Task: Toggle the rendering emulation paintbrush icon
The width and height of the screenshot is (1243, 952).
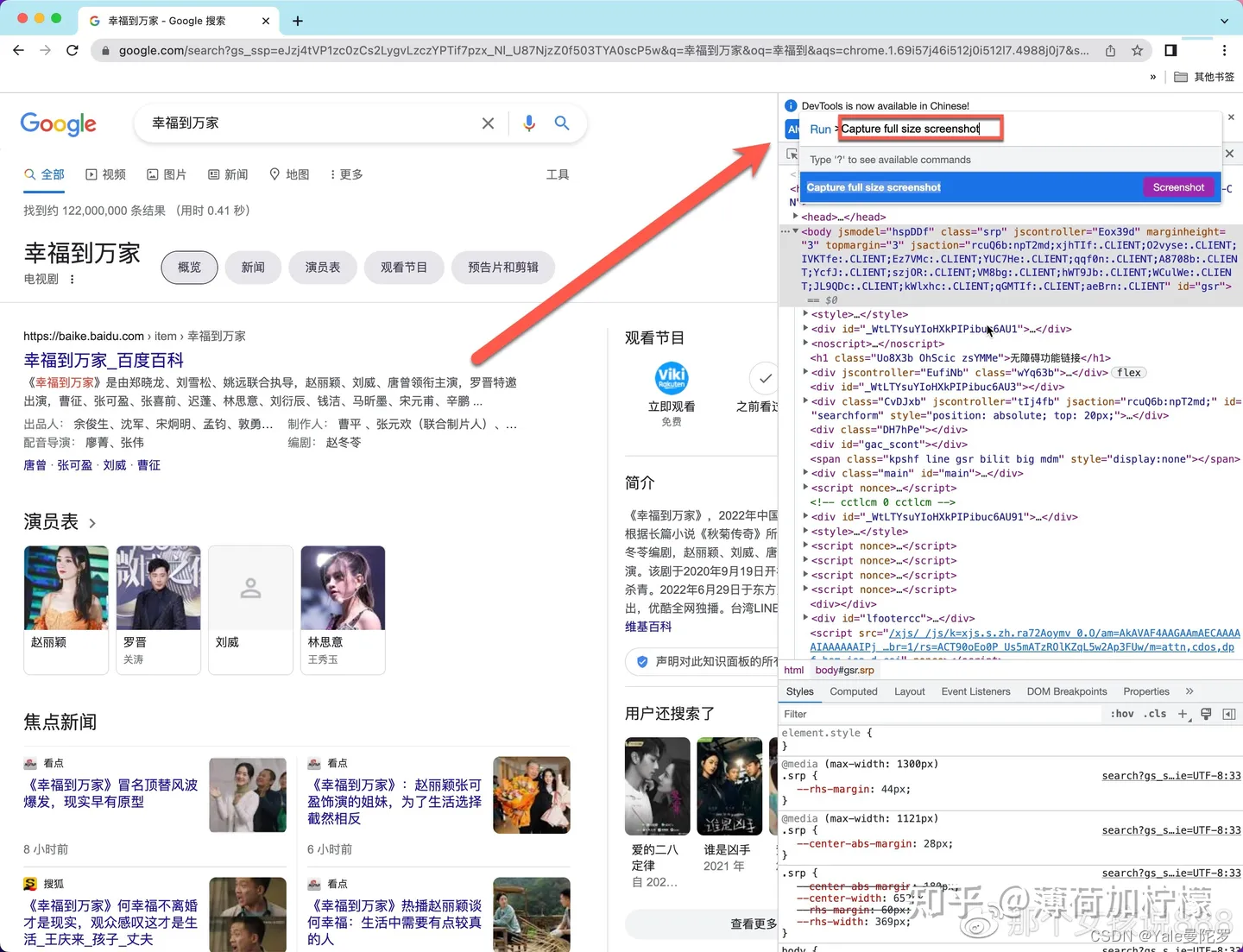Action: click(1206, 714)
